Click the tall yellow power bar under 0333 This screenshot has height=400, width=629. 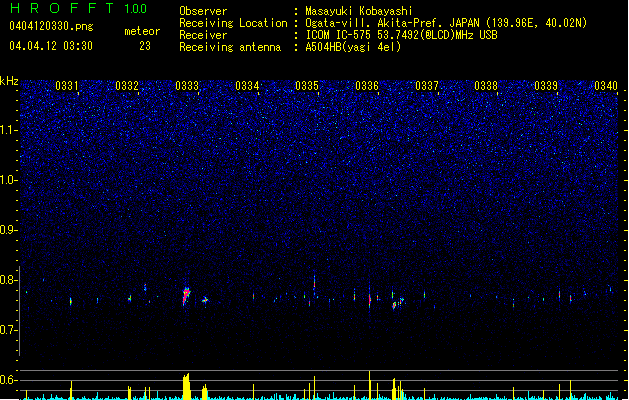186,387
